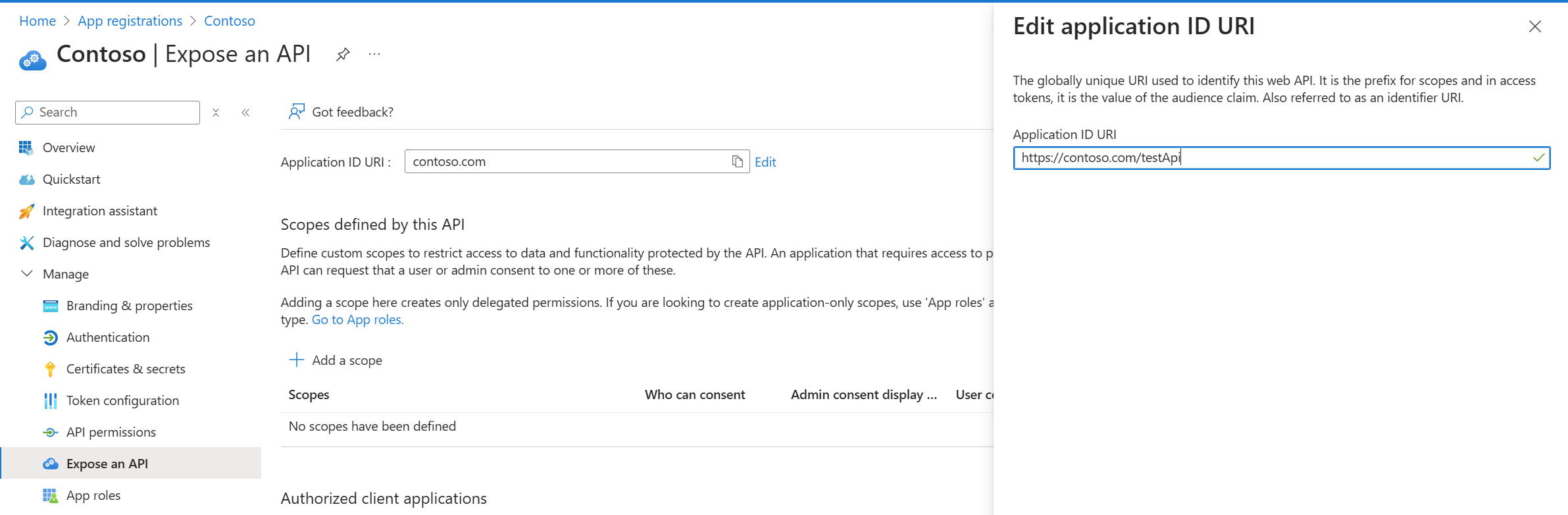
Task: Open the more options ellipsis menu
Action: [x=374, y=54]
